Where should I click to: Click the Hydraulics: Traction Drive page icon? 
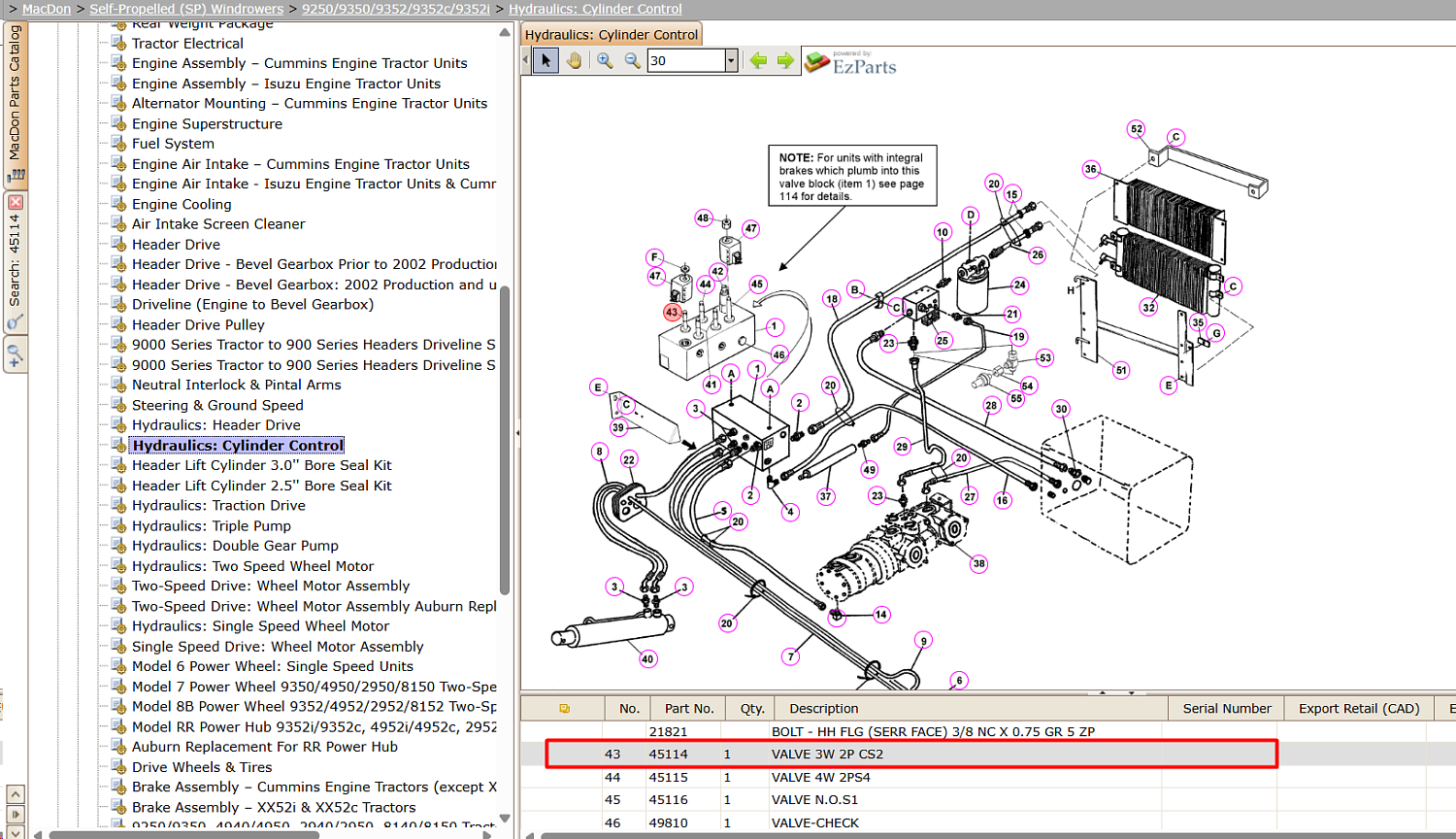(x=118, y=505)
